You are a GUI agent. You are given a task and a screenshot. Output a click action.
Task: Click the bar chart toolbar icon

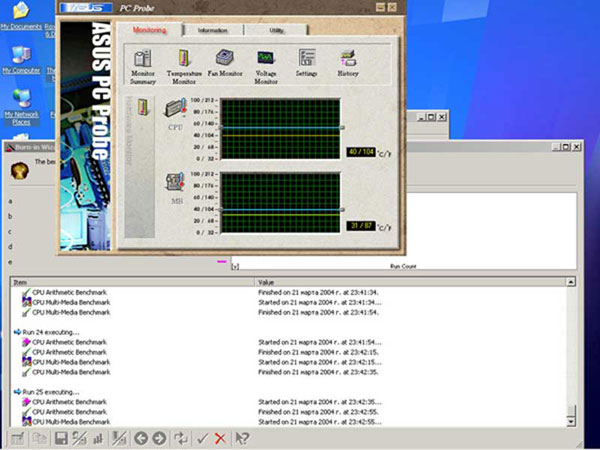(x=98, y=438)
